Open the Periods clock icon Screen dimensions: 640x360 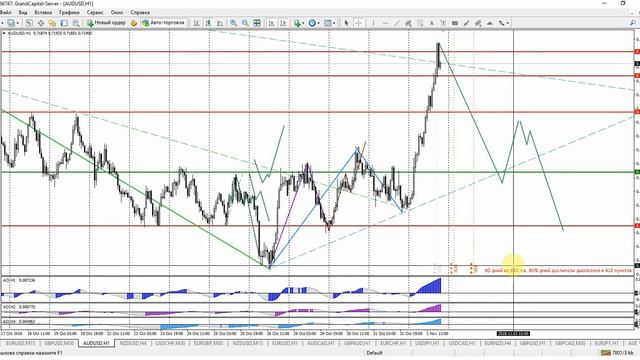pyautogui.click(x=312, y=23)
